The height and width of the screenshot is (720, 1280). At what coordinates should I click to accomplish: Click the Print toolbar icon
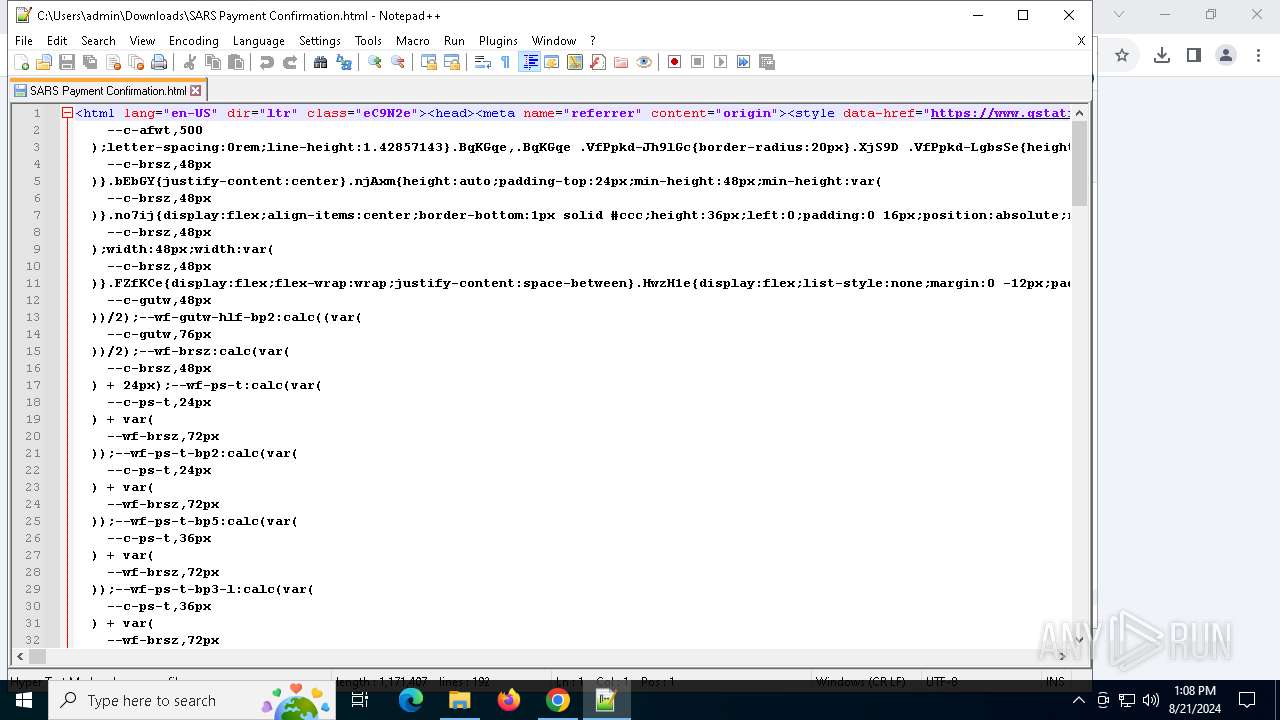[159, 62]
